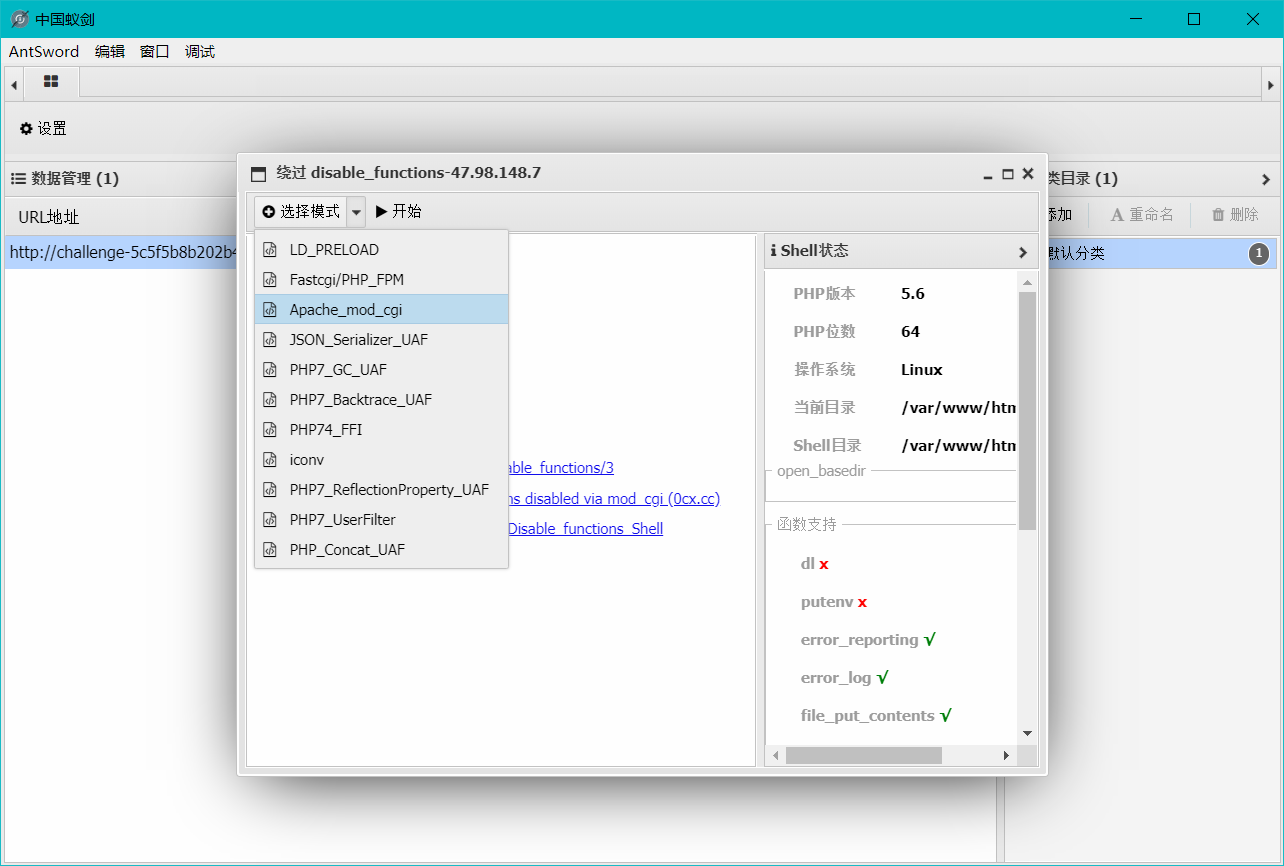The height and width of the screenshot is (866, 1284).
Task: Toggle the 选择模式 dropdown arrow
Action: pyautogui.click(x=356, y=212)
